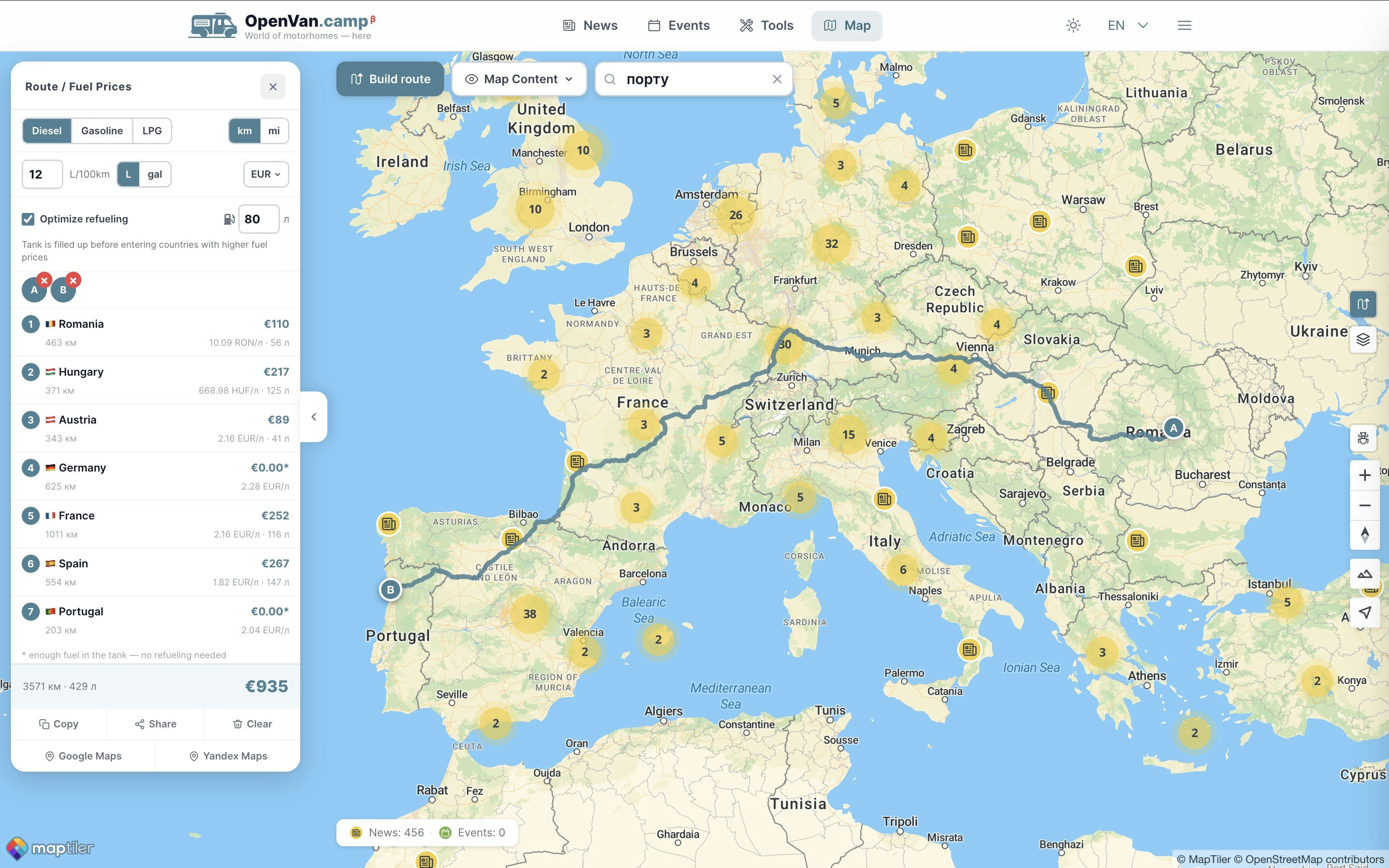Open the EUR currency dropdown
Screen dimensions: 1389x868
click(266, 175)
